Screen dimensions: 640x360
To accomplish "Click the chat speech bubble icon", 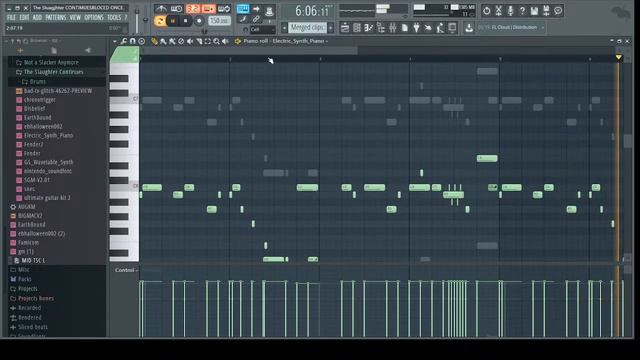I will click(x=558, y=11).
